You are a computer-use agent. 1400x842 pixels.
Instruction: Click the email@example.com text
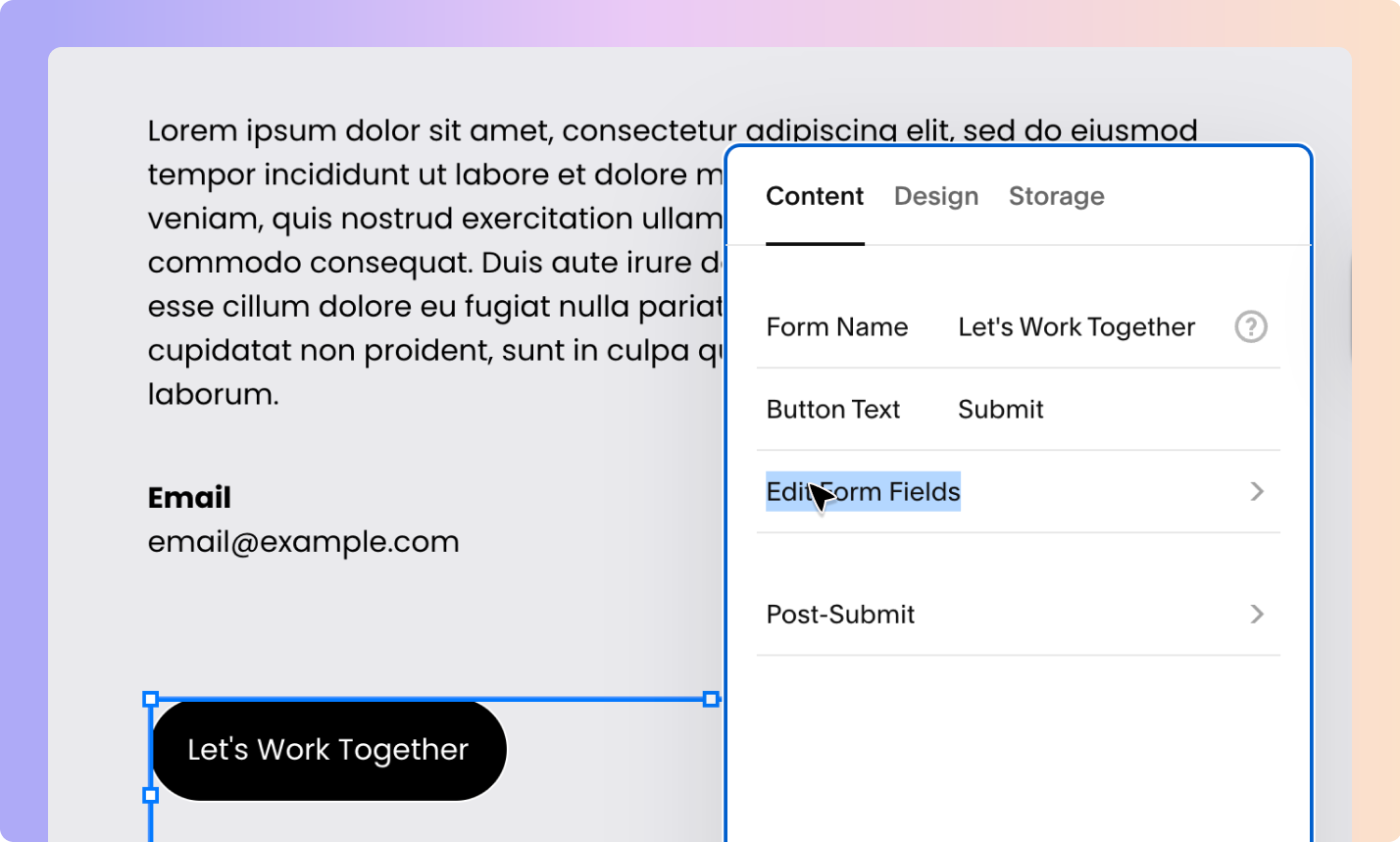[303, 542]
